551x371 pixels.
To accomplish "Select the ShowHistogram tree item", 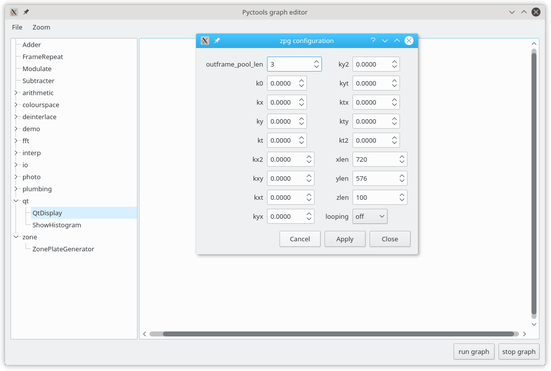I will point(57,225).
